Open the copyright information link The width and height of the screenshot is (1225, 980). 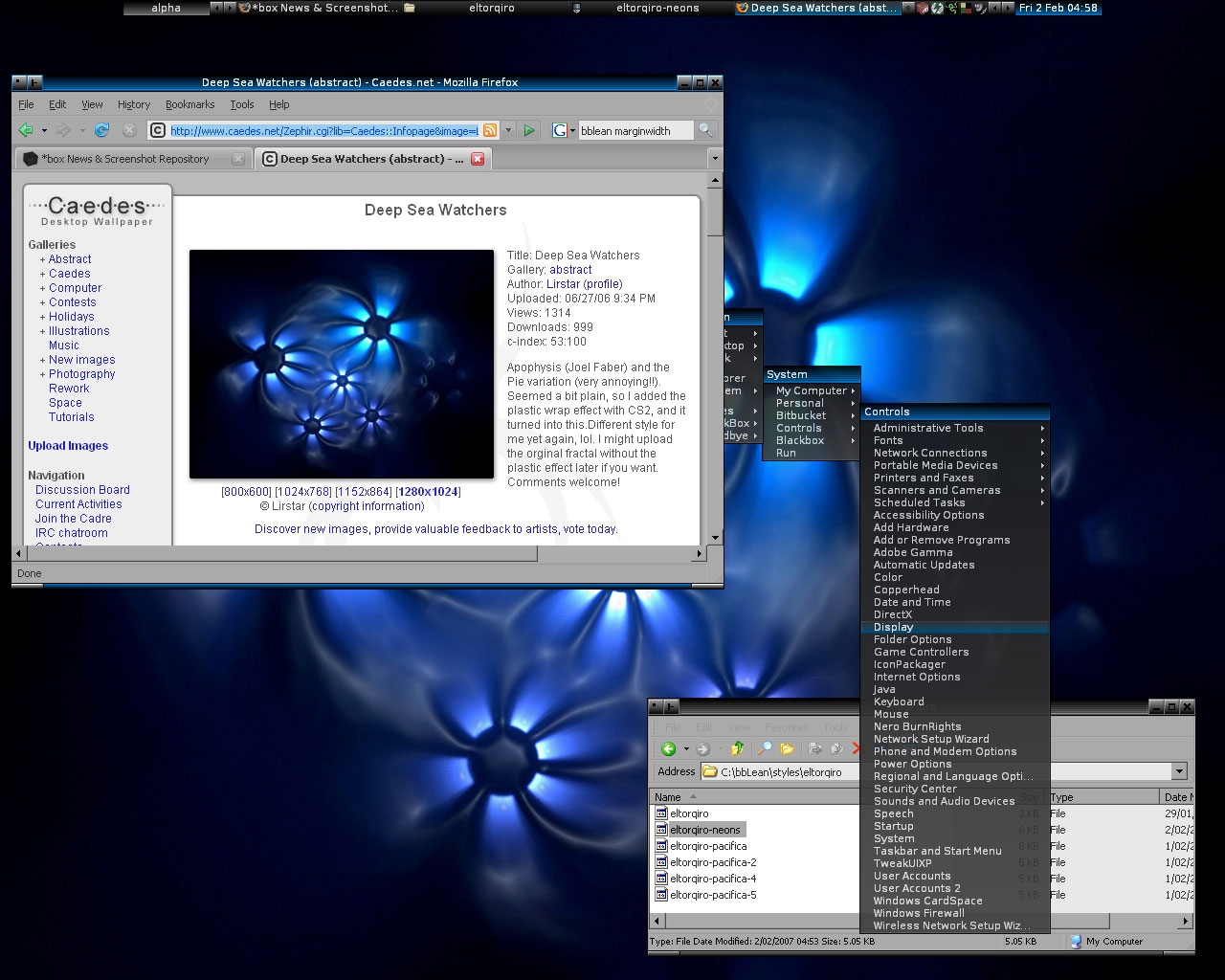(x=367, y=506)
